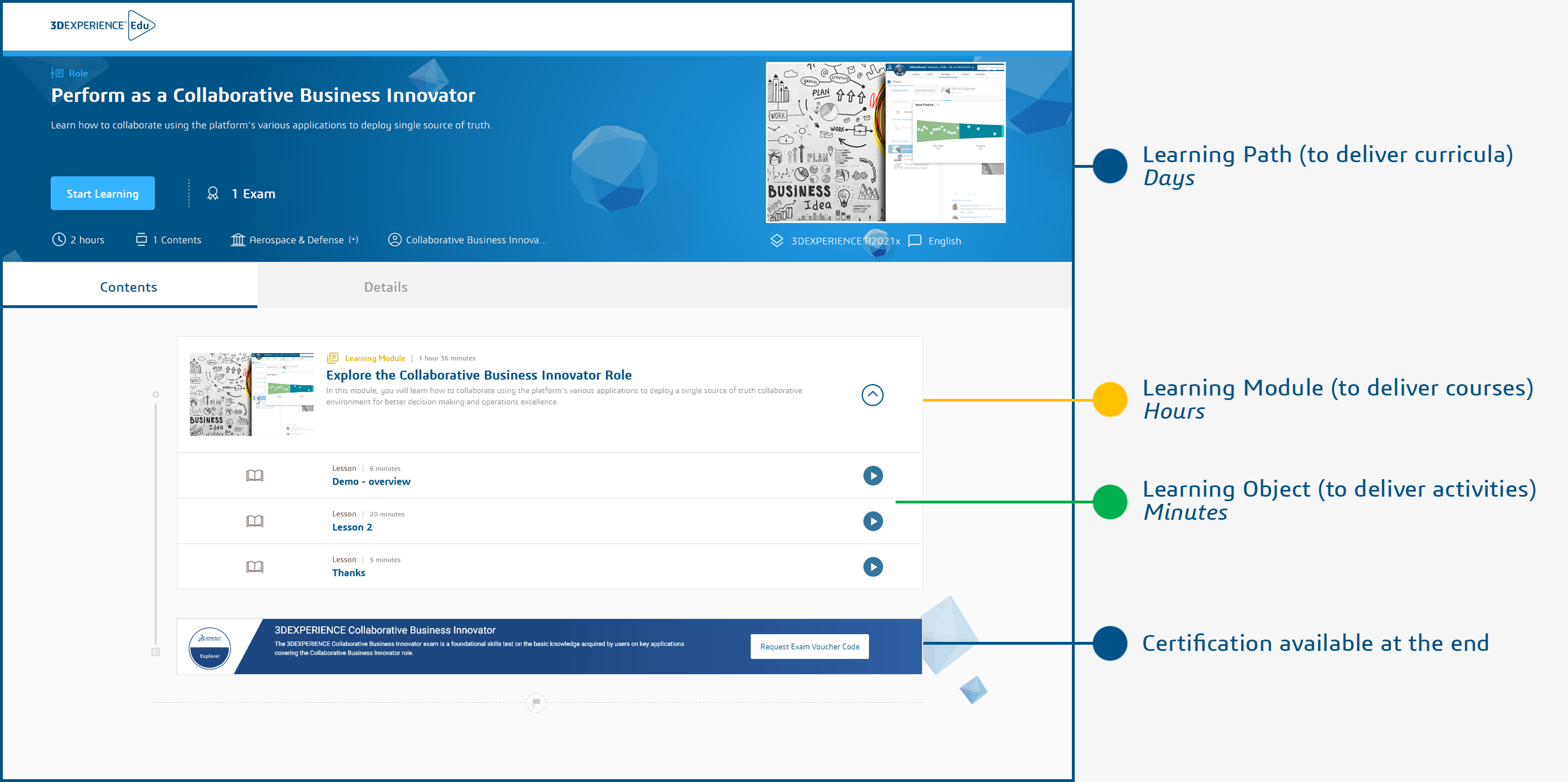This screenshot has height=782, width=1568.
Task: Click the 1 hour 36 minutes text
Action: [x=447, y=358]
